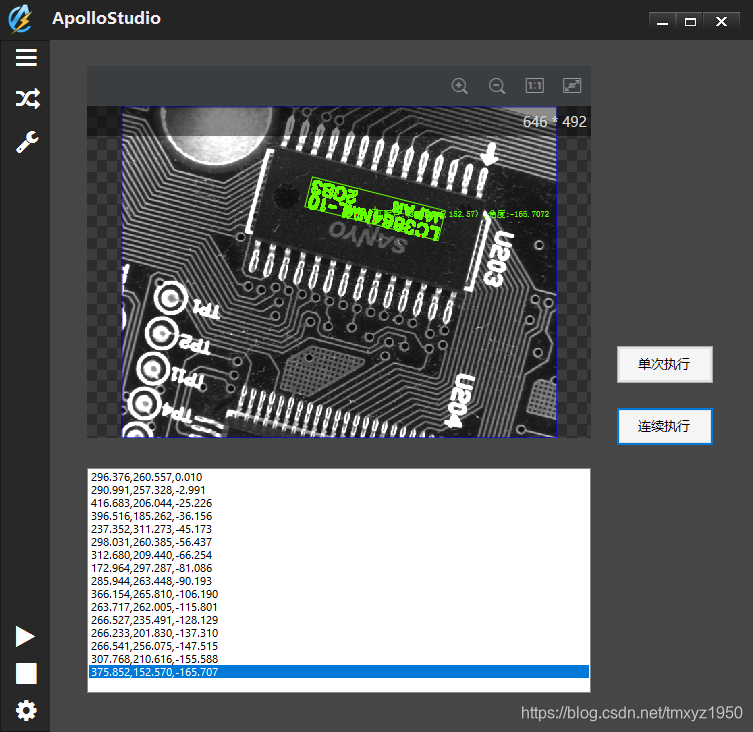Click the 单次执行 button

tap(665, 364)
